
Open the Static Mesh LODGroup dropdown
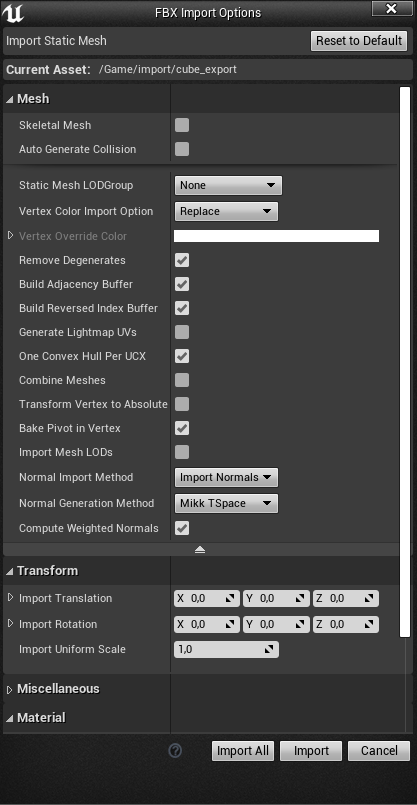228,185
